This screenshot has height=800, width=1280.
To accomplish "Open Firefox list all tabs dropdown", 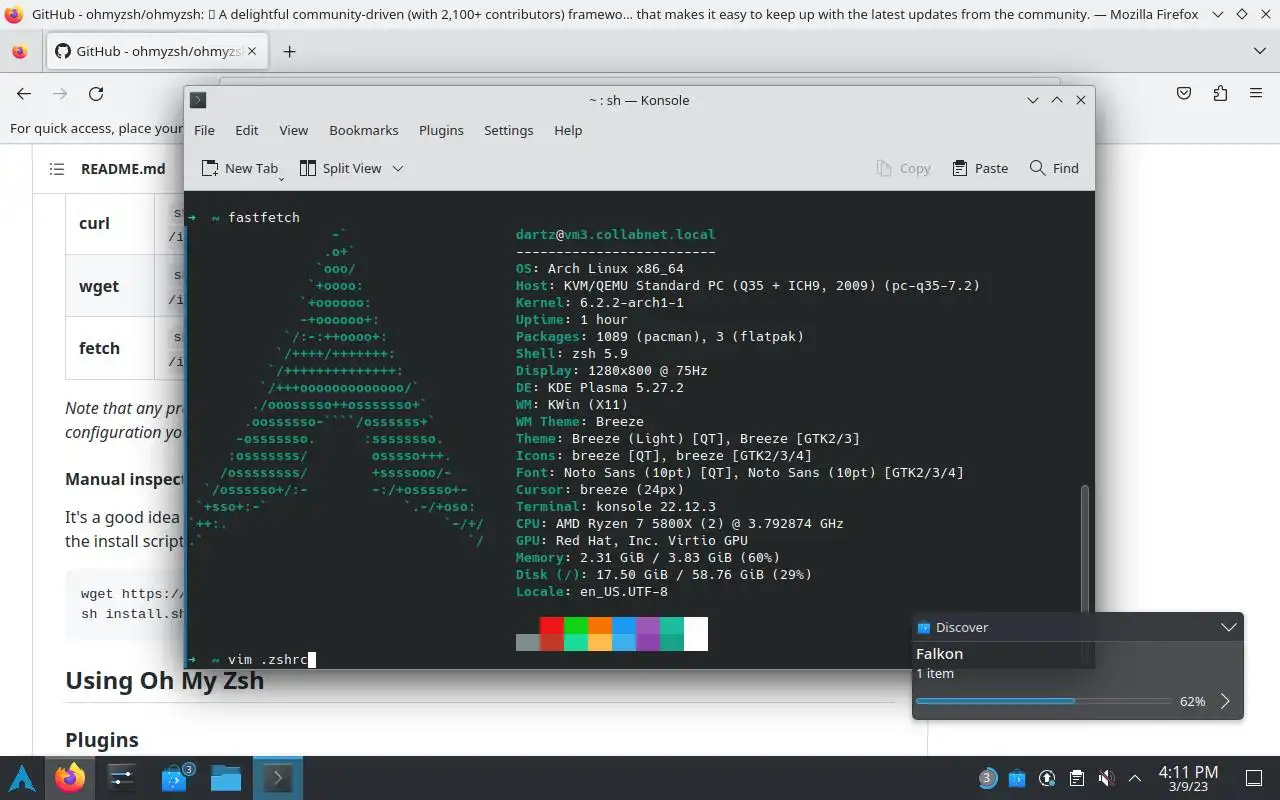I will tap(1259, 51).
